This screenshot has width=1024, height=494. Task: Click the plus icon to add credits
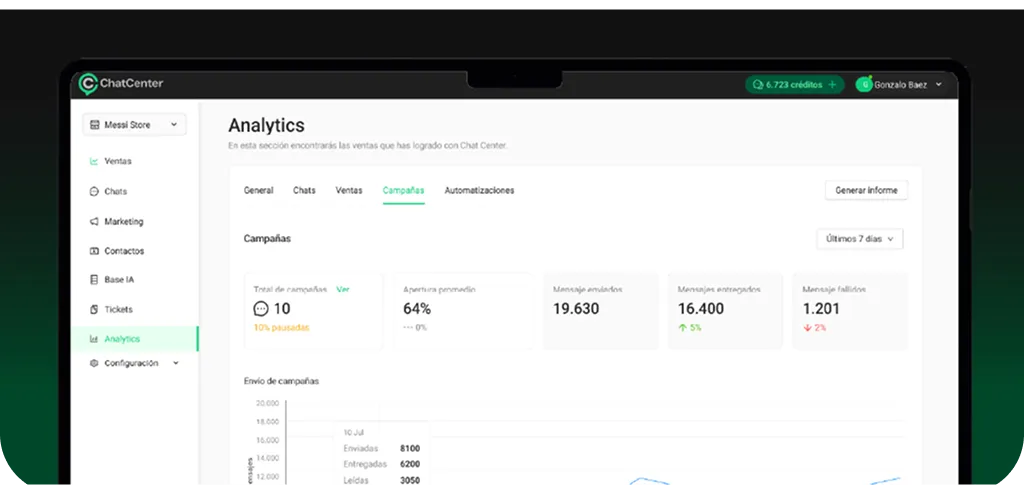(x=831, y=85)
